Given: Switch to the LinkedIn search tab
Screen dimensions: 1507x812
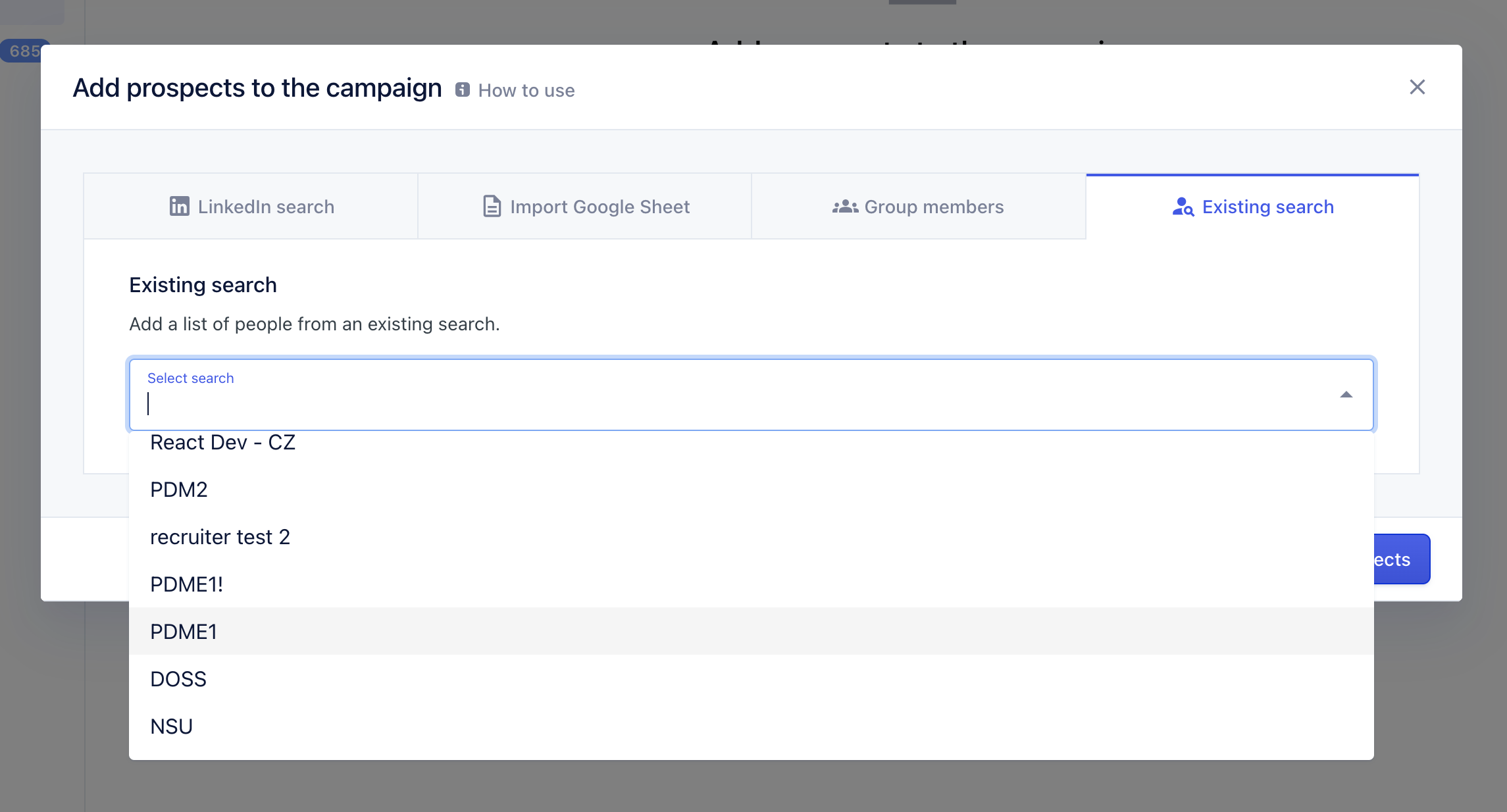Looking at the screenshot, I should coord(251,207).
